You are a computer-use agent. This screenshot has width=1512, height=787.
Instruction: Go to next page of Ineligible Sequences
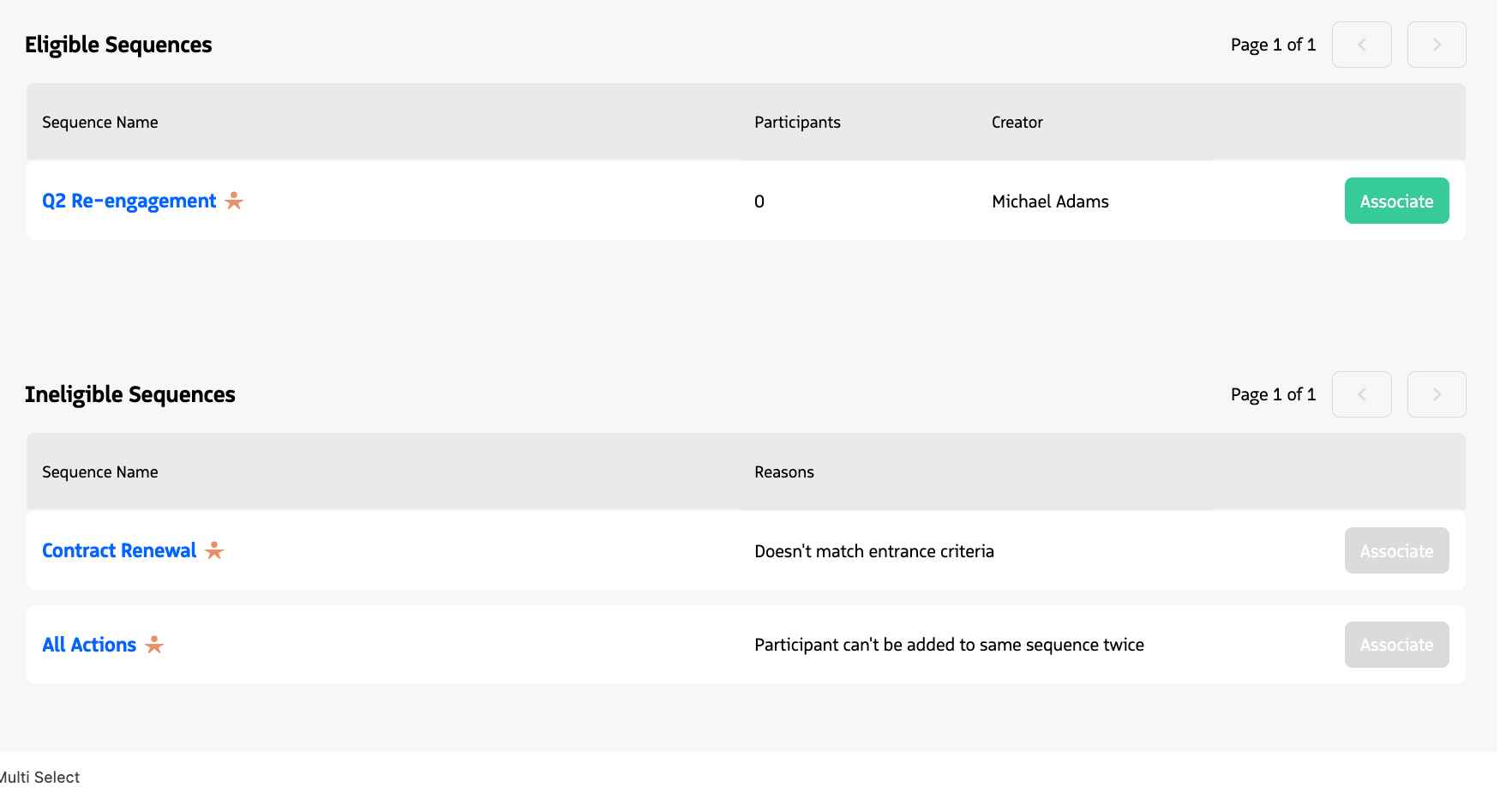(x=1436, y=394)
